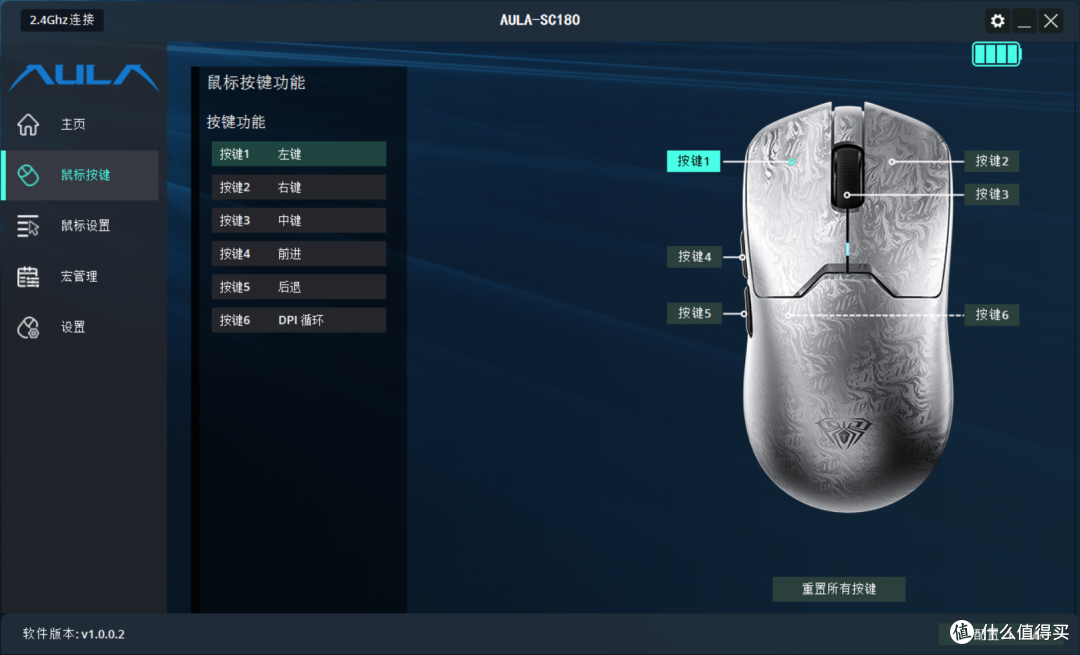The width and height of the screenshot is (1080, 655).
Task: Select the 按键2 右键 row
Action: tap(299, 187)
